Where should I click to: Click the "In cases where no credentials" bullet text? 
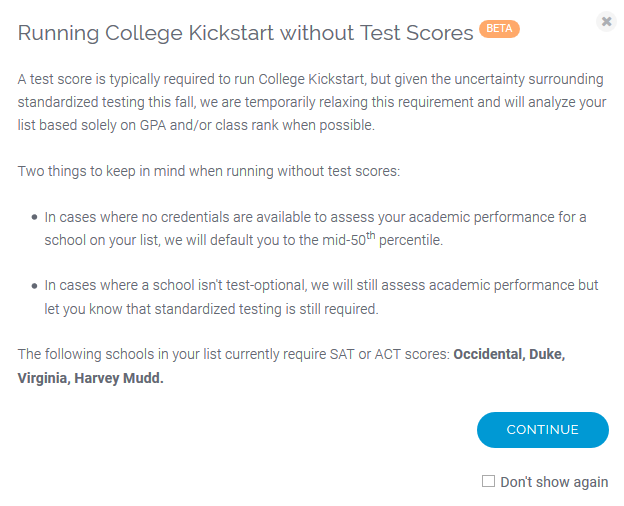315,229
